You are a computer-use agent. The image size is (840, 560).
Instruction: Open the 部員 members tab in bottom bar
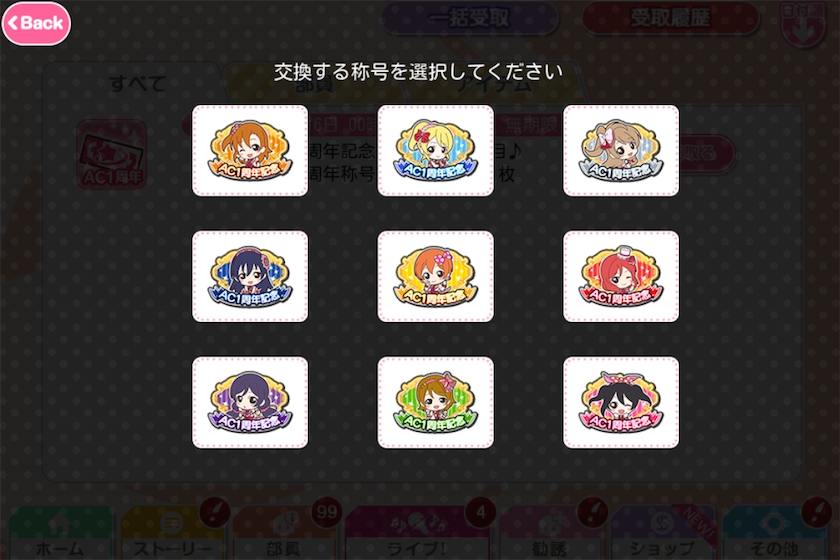tap(284, 534)
